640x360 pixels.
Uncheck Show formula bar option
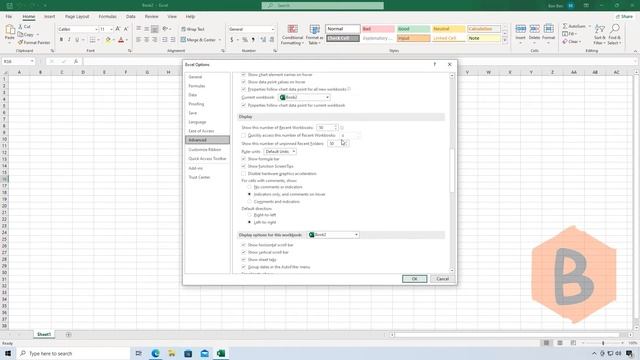244,159
